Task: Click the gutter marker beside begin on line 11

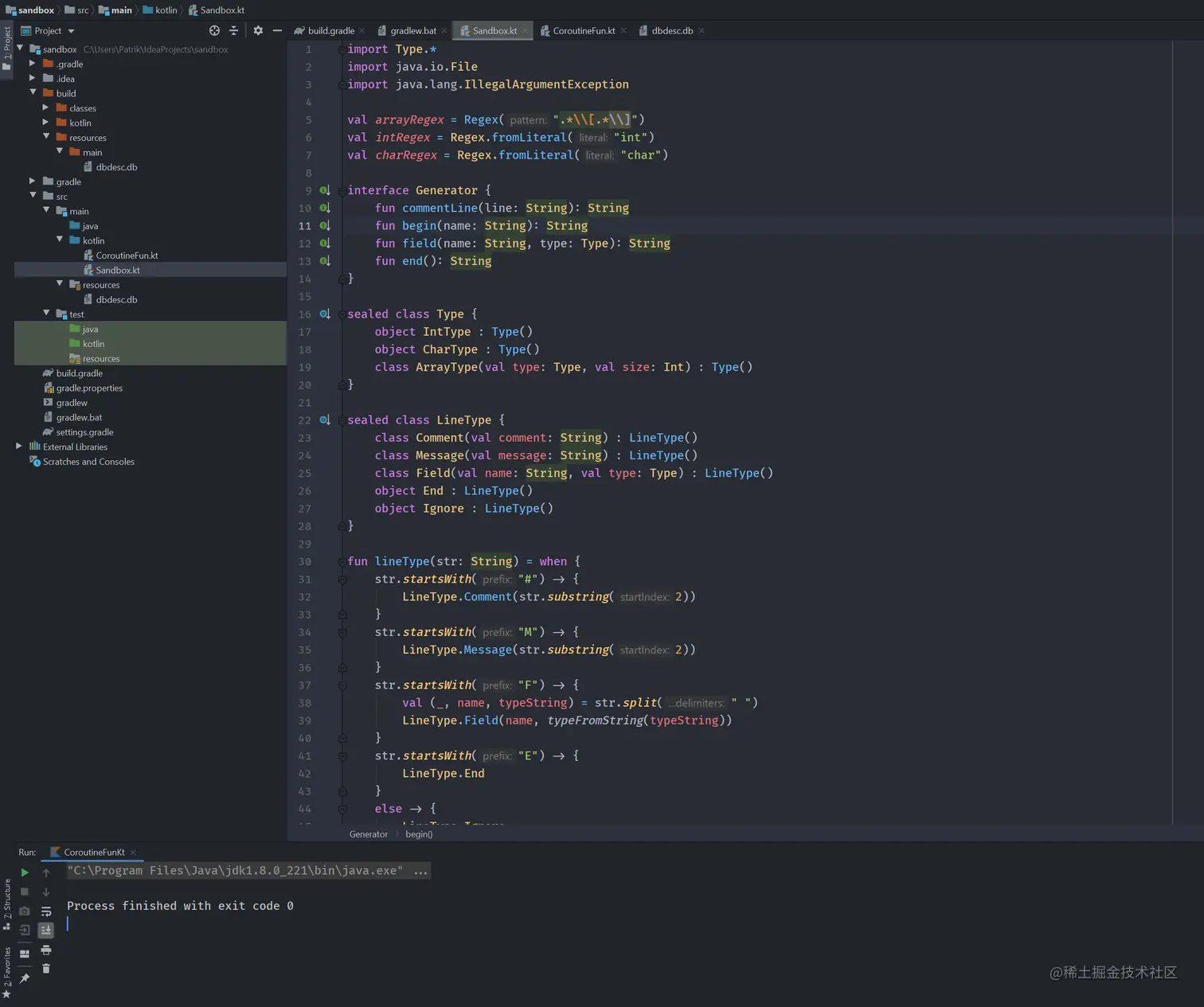Action: pos(325,225)
